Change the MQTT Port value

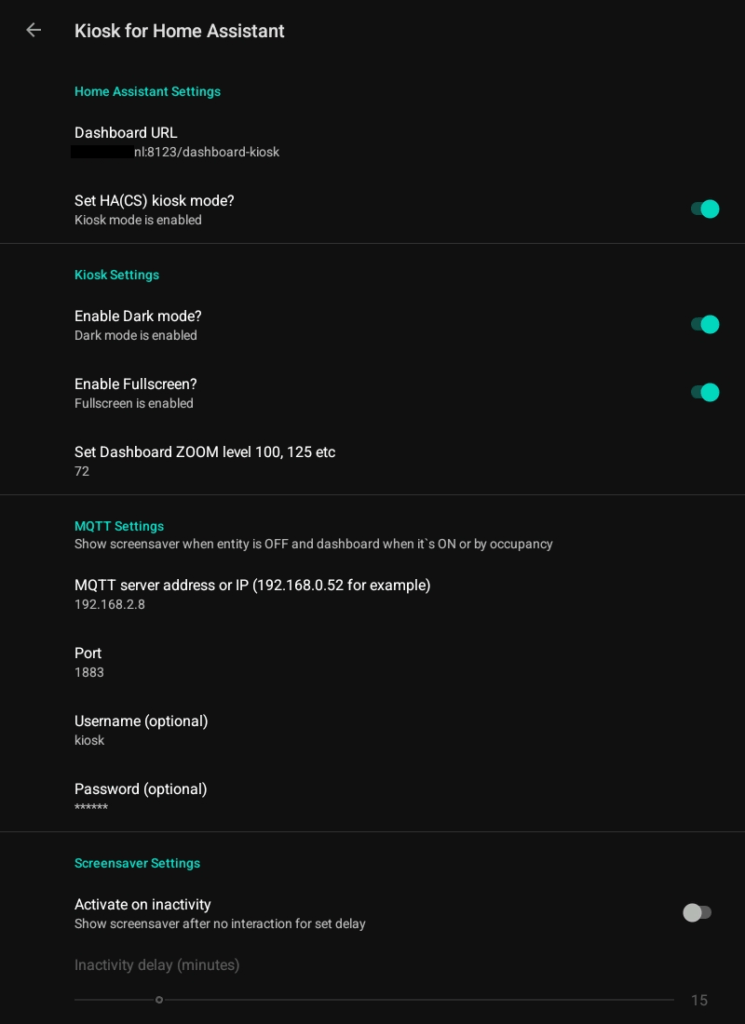pyautogui.click(x=89, y=662)
